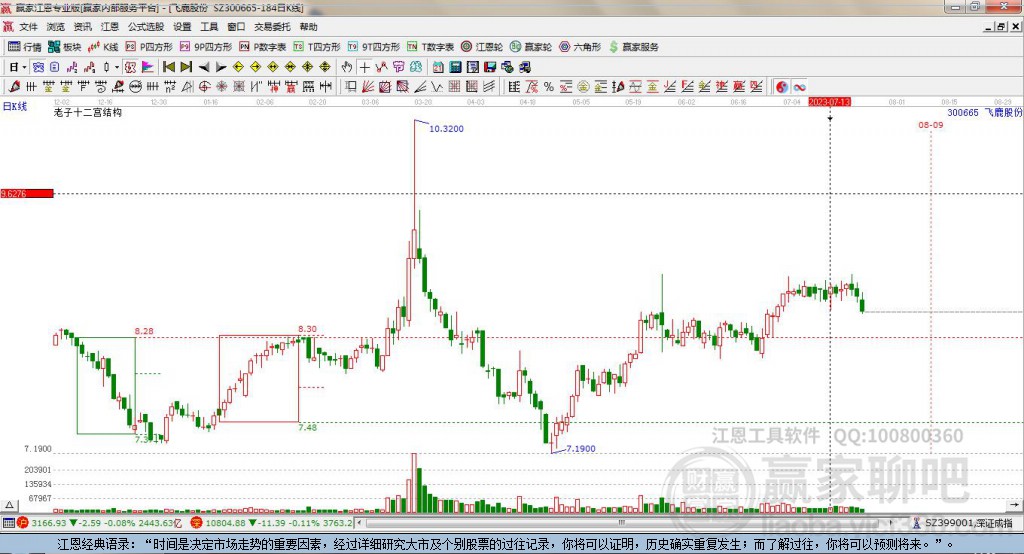
Task: Click the 赢家服务 button
Action: click(x=633, y=47)
